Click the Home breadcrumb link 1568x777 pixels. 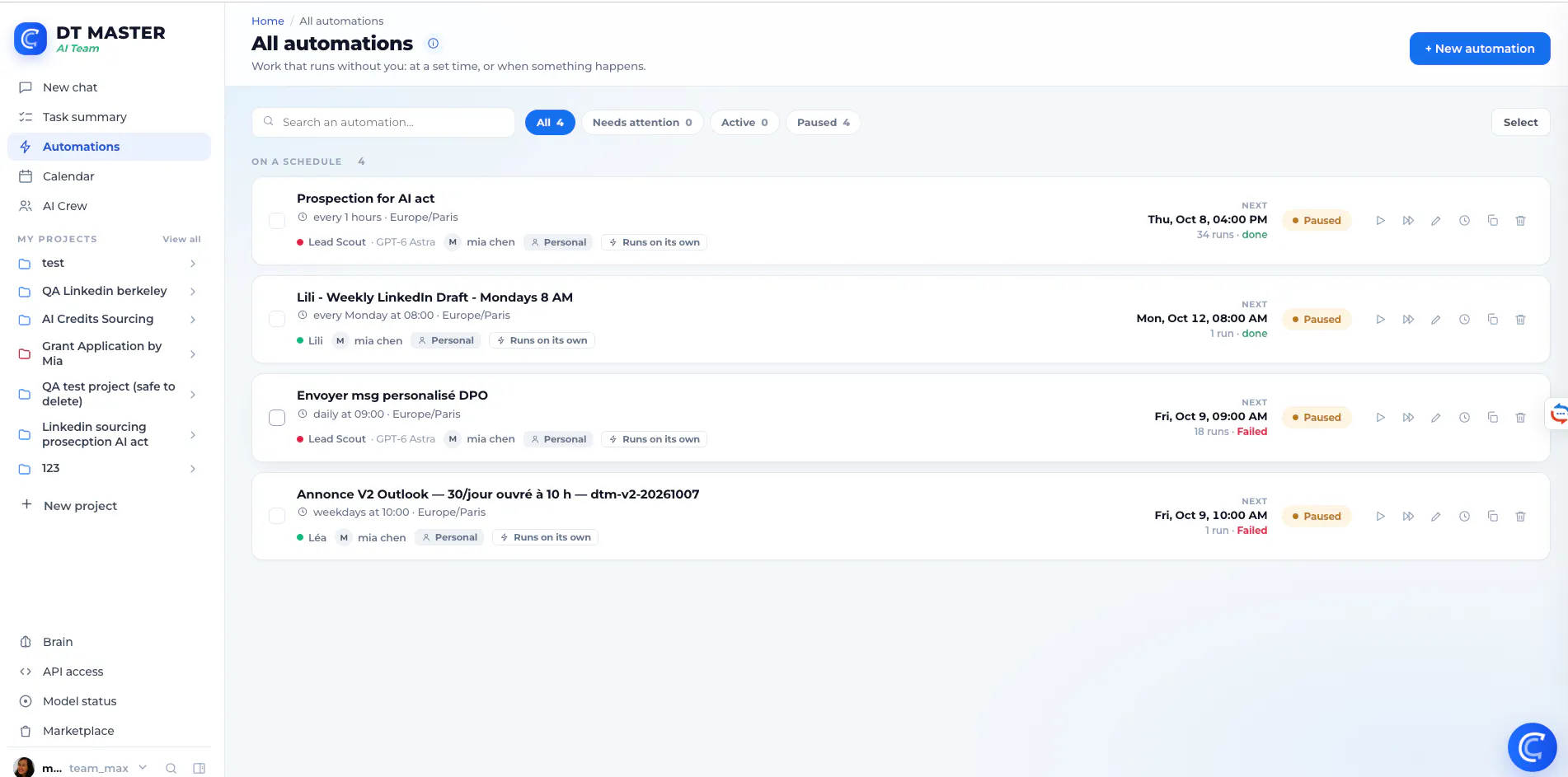pyautogui.click(x=267, y=21)
